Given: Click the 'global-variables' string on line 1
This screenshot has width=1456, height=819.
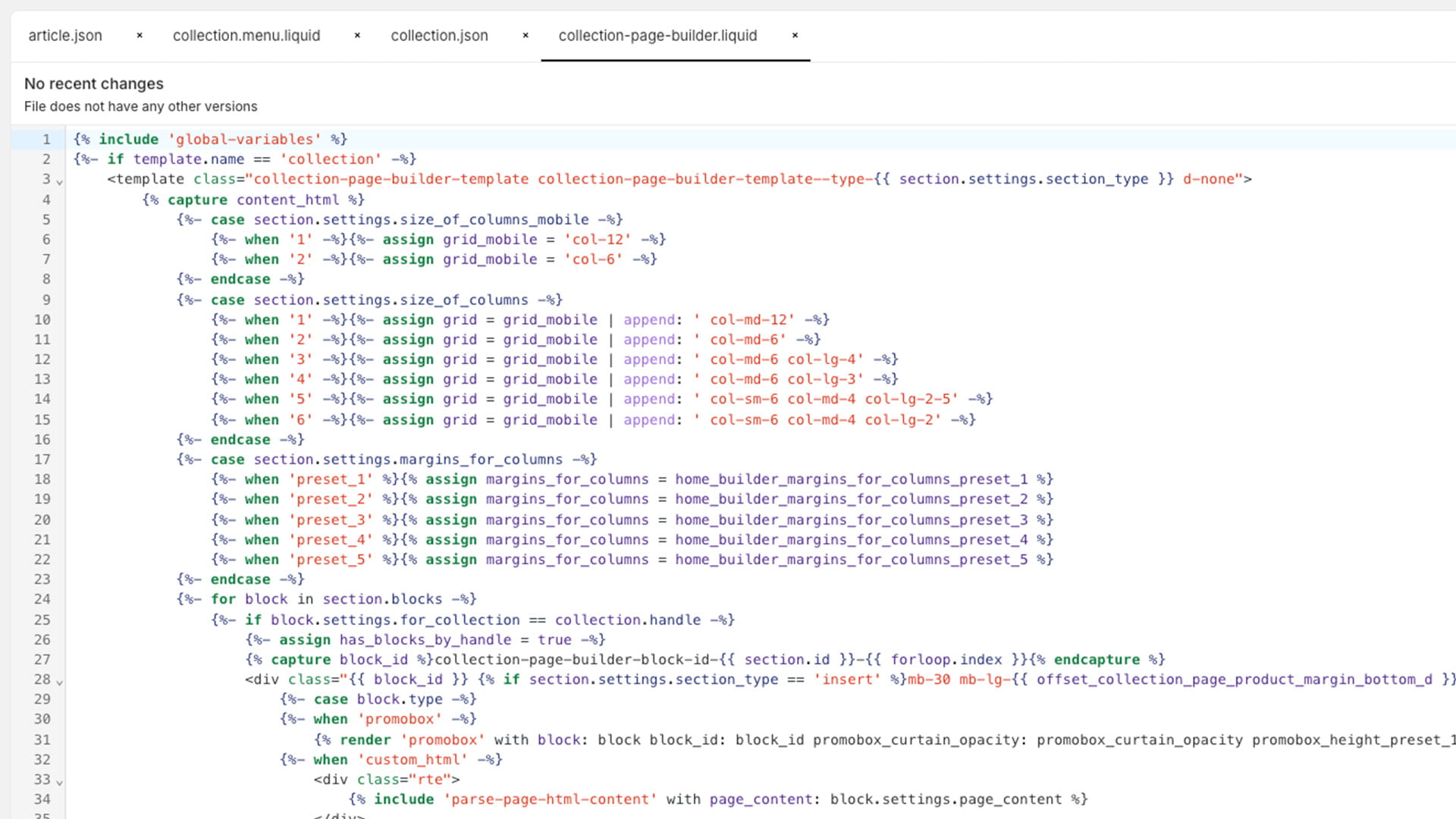Looking at the screenshot, I should coord(244,140).
